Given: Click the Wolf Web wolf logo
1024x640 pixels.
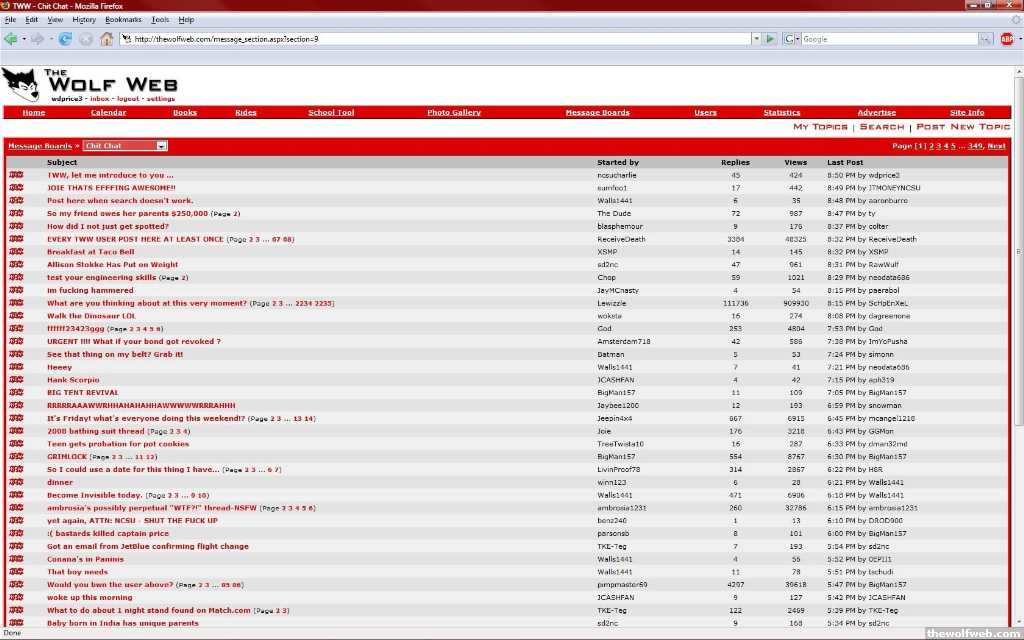Looking at the screenshot, I should coord(20,84).
